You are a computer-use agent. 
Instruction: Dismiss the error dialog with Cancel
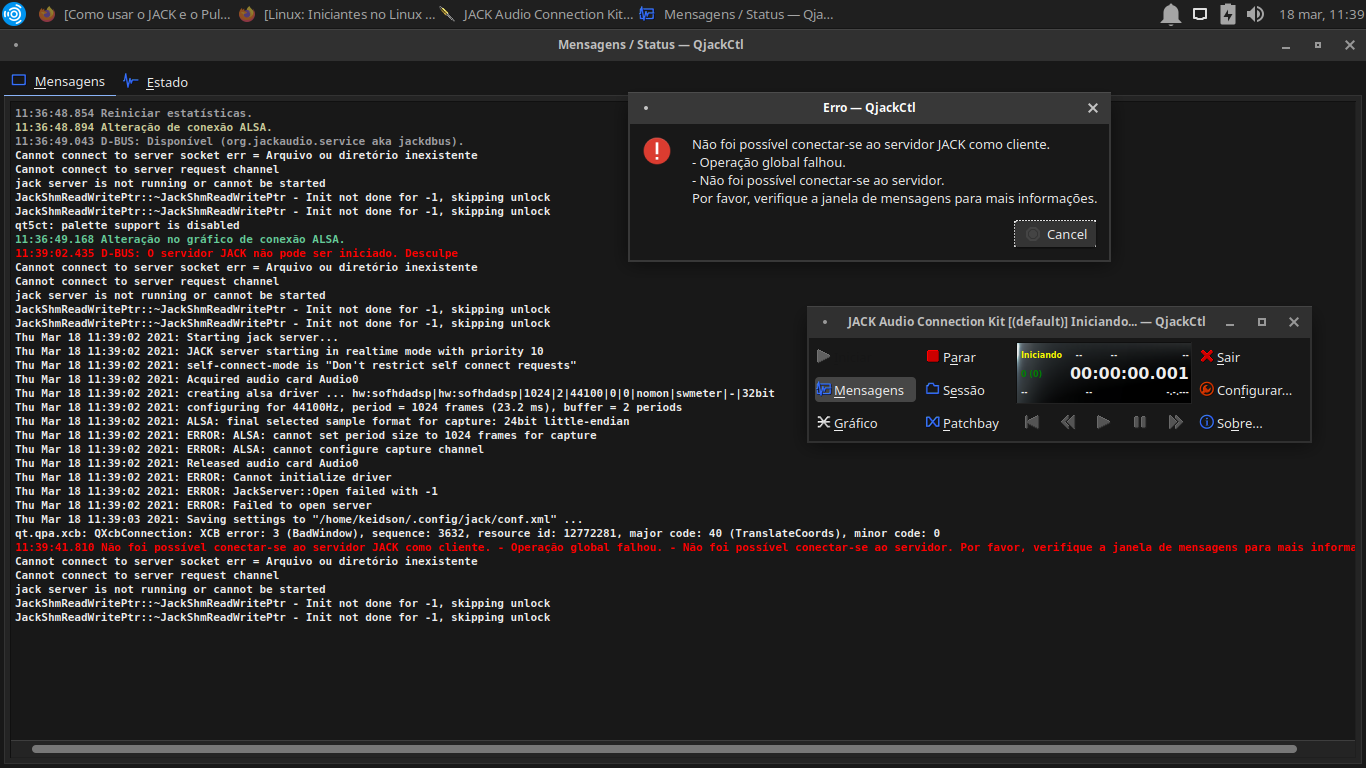(x=1055, y=234)
